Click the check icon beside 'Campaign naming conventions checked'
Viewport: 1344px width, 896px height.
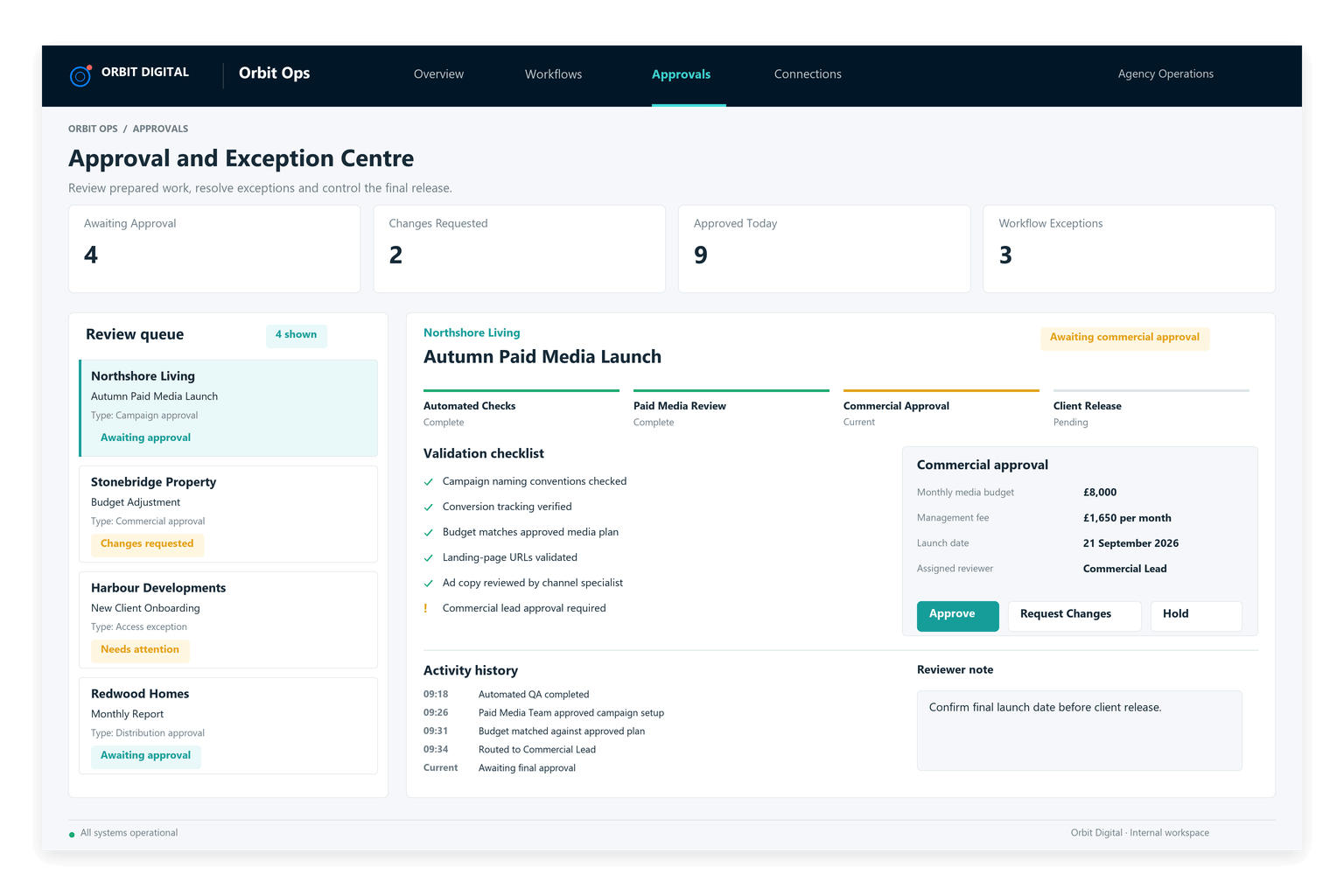coord(429,482)
